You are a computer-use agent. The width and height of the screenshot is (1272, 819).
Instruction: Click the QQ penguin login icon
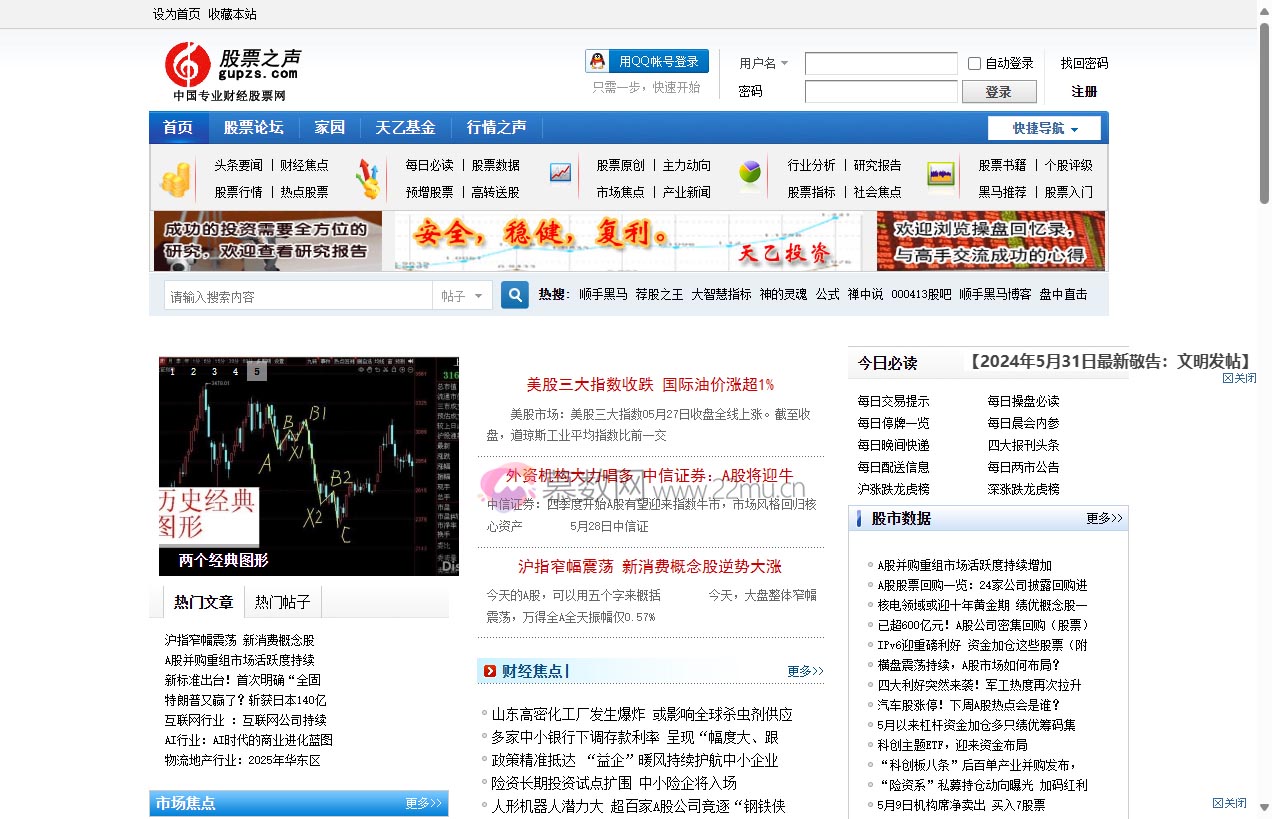[597, 62]
